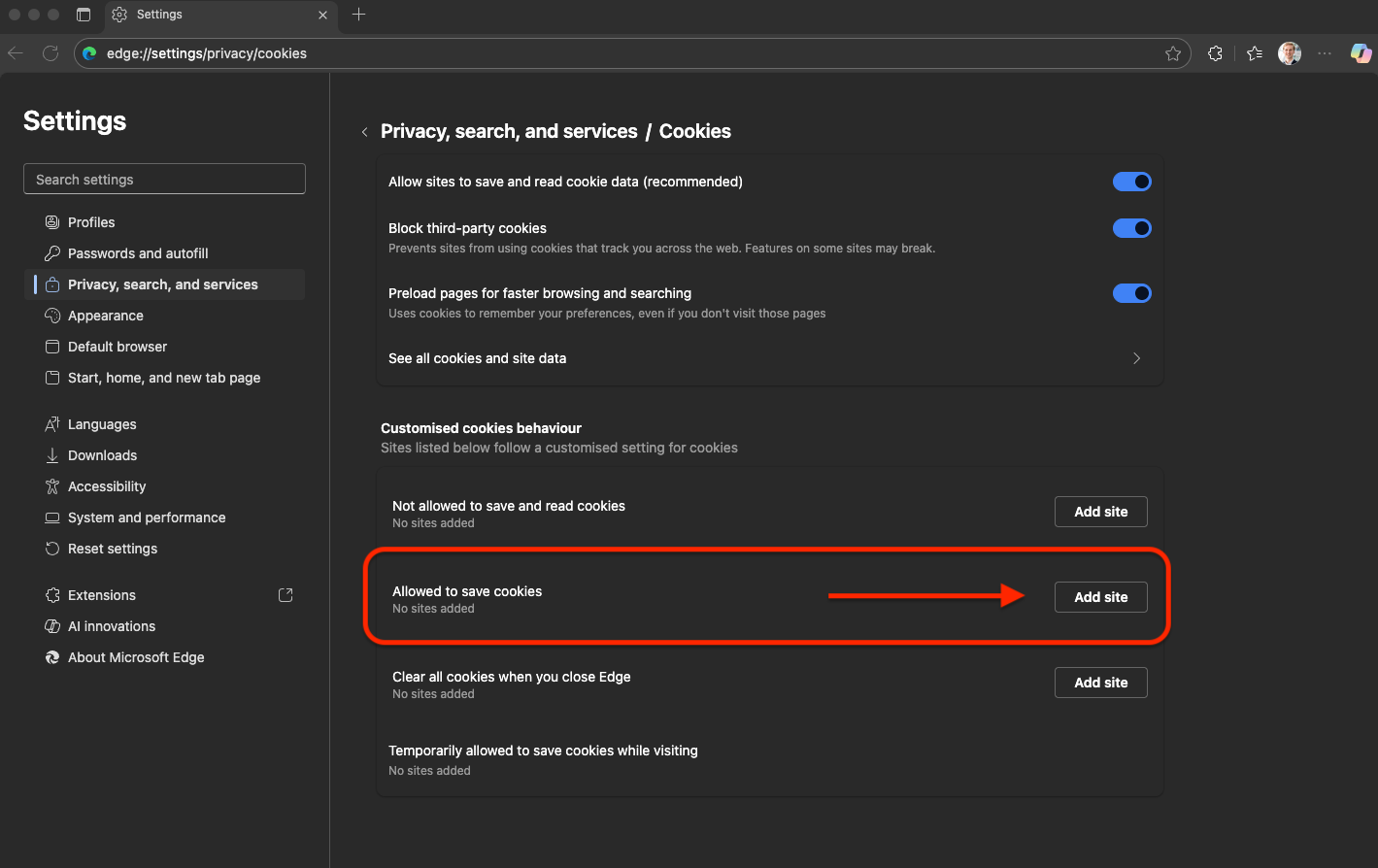1378x868 pixels.
Task: Collapse Cookies via the back chevron
Action: click(364, 131)
